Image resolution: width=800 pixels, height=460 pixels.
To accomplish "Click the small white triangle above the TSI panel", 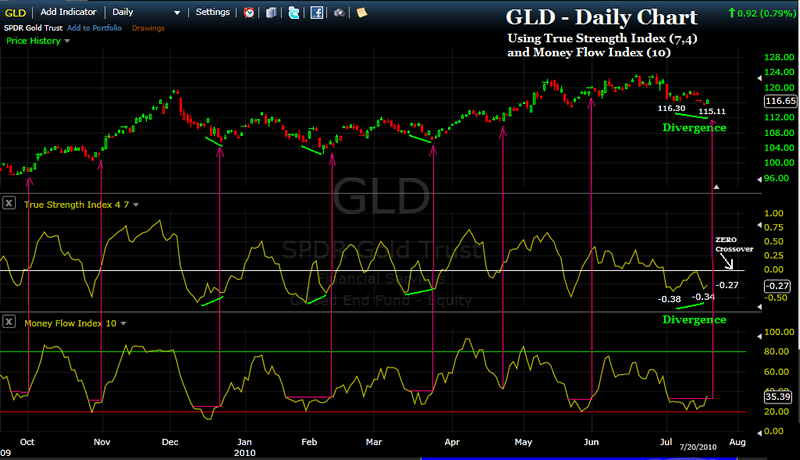I will tap(716, 187).
